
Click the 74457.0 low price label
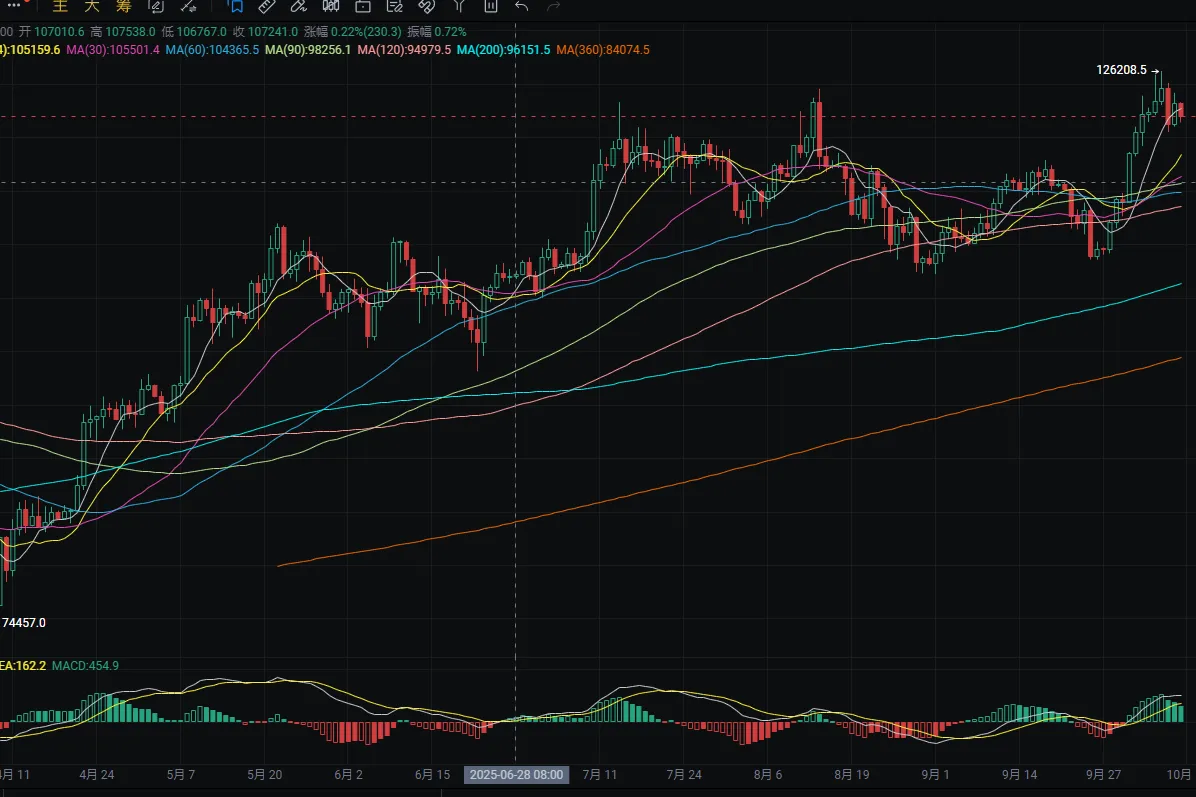(x=24, y=623)
